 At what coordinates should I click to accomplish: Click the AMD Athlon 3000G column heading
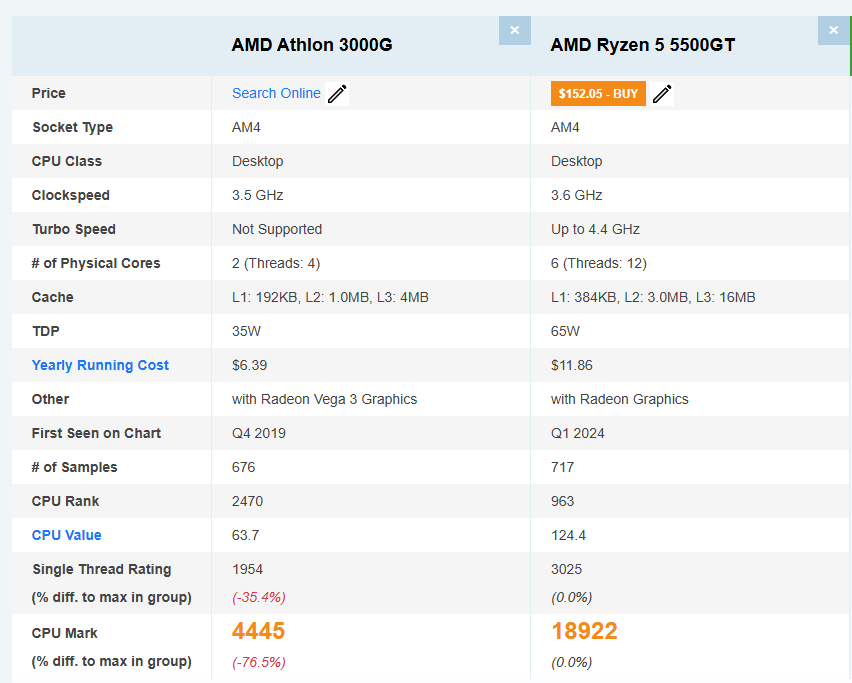(x=312, y=45)
